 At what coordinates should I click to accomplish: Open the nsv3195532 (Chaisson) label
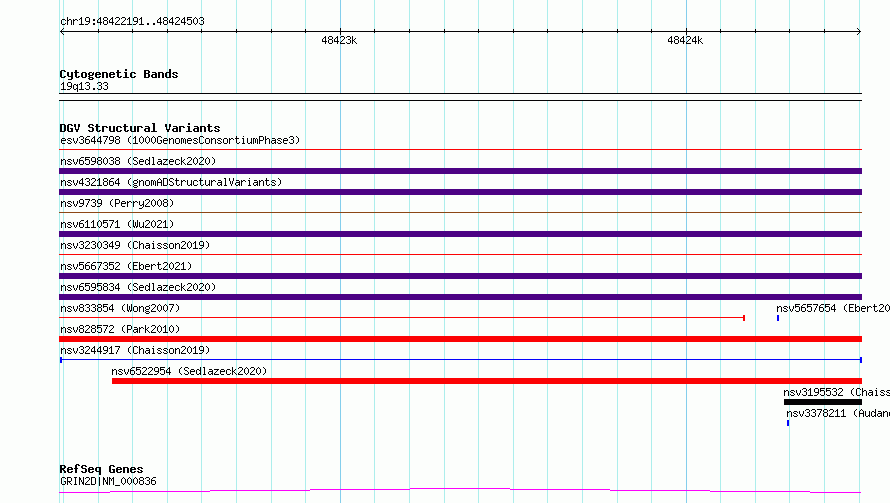[836, 392]
